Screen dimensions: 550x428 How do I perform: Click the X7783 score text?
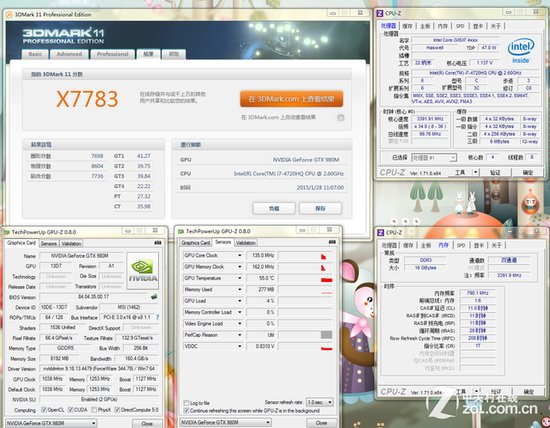[x=87, y=99]
